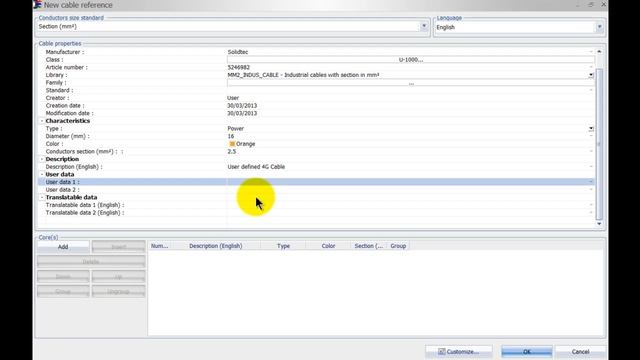Select the Translatable data 1 (English) row
Viewport: 640px width, 360px height.
[x=316, y=205]
